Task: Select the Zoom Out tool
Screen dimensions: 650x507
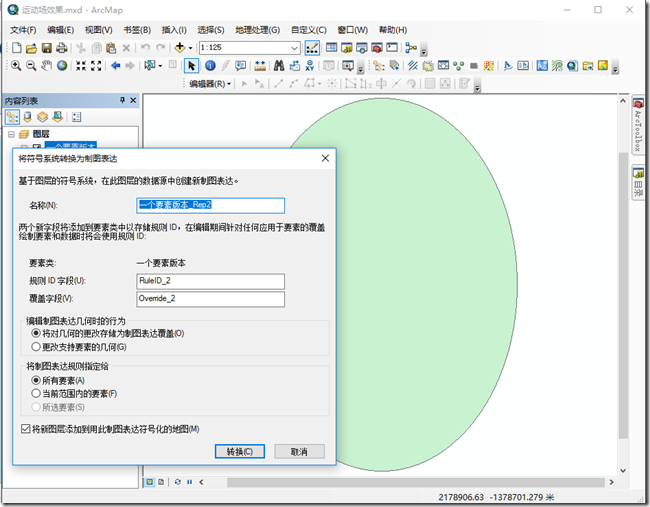Action: click(31, 65)
